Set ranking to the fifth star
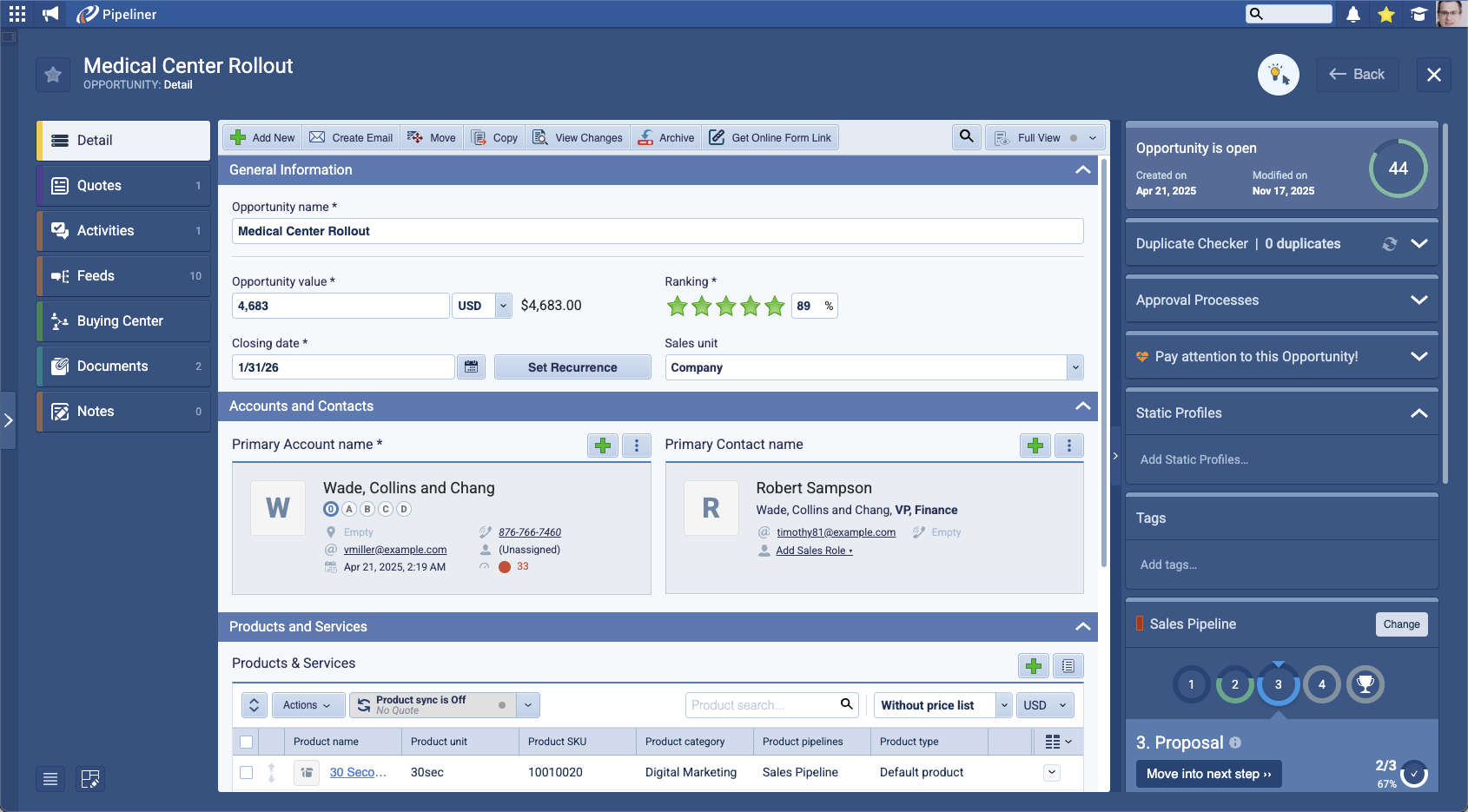The image size is (1468, 812). pyautogui.click(x=775, y=306)
